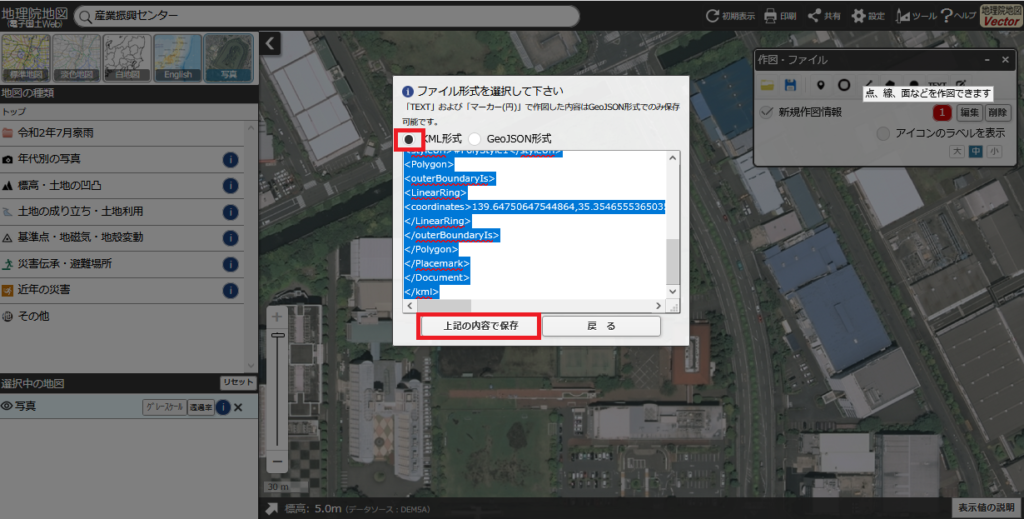
Task: Set label size to 大
Action: pyautogui.click(x=957, y=151)
